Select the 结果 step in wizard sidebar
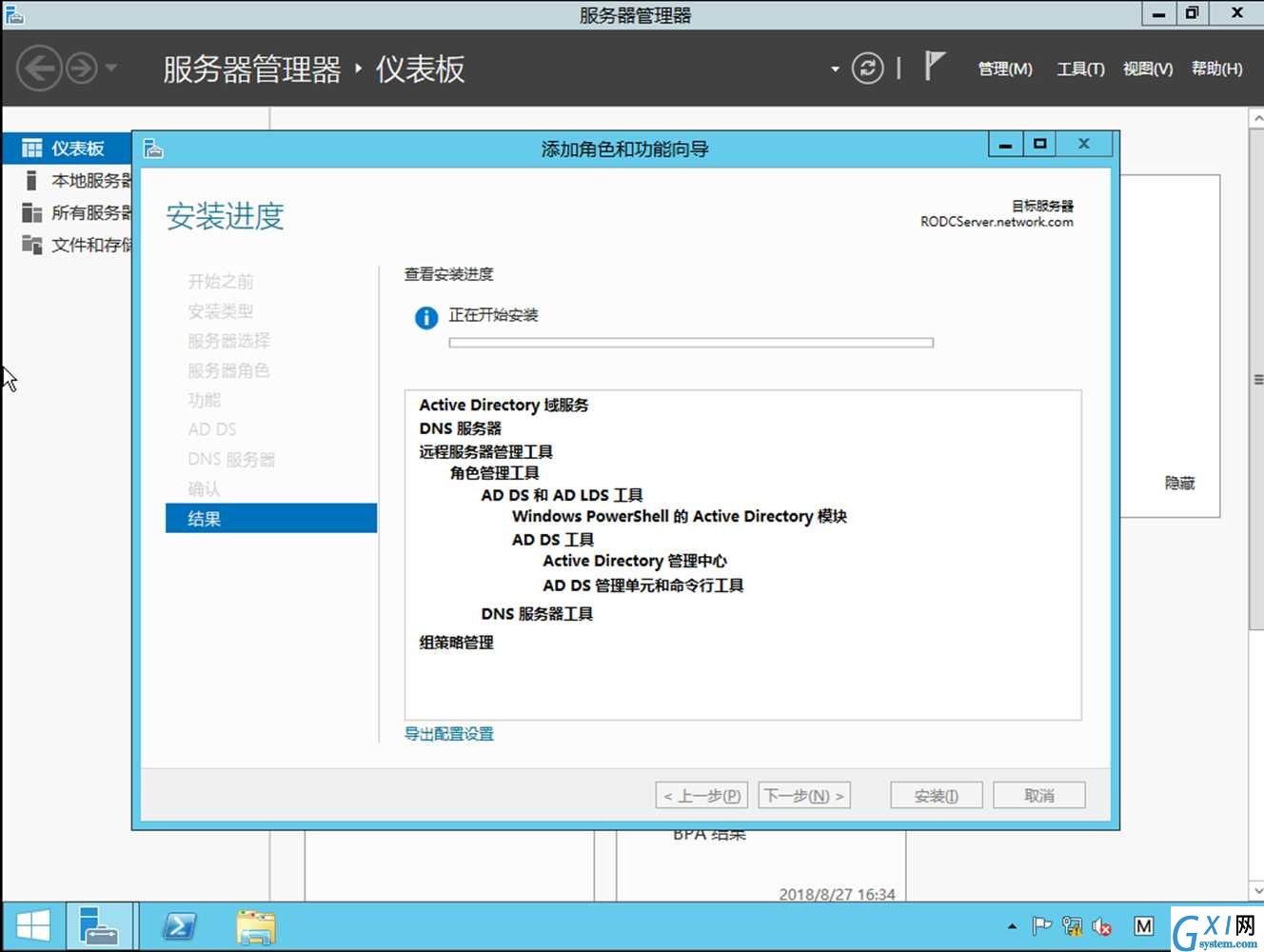Viewport: 1264px width, 952px height. click(271, 519)
